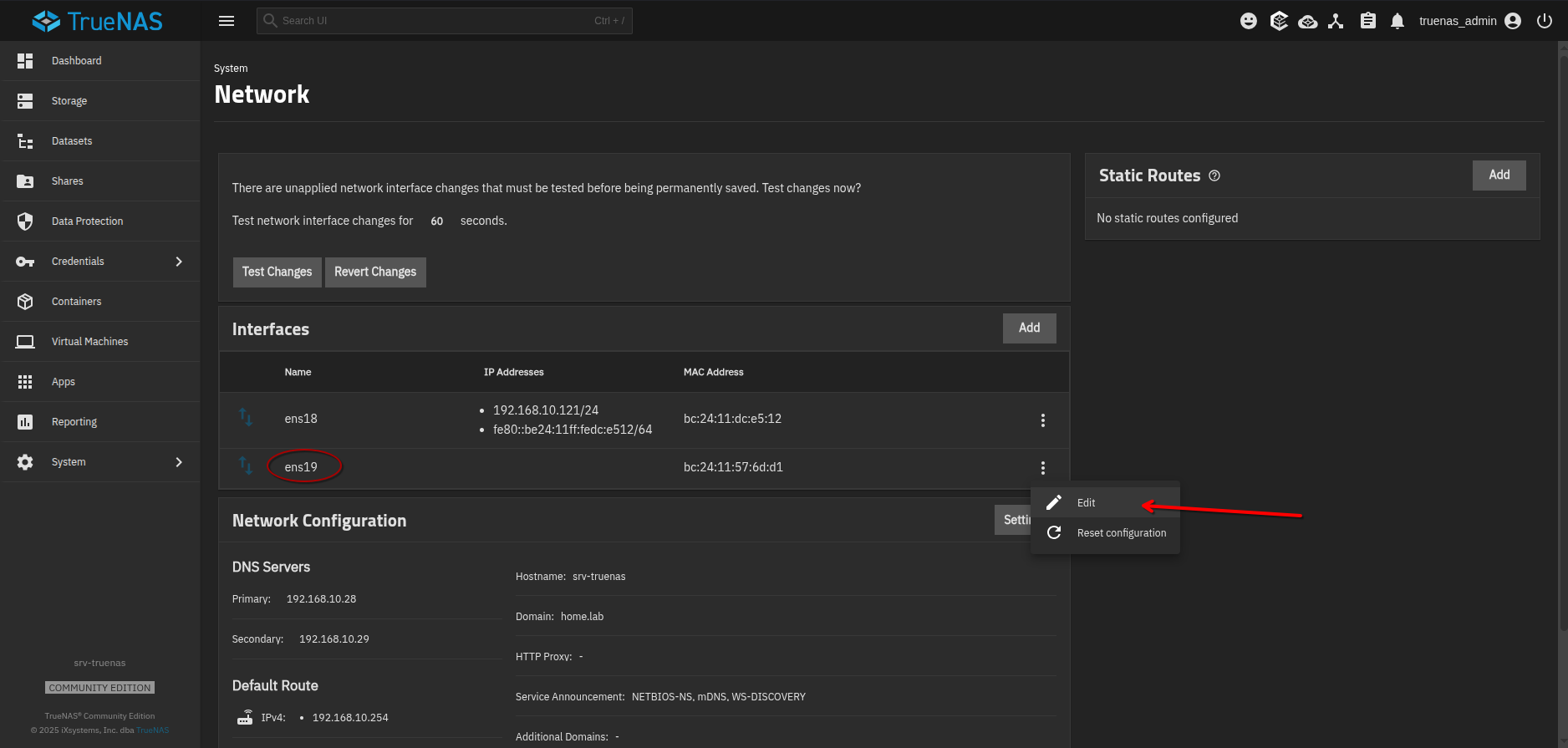The height and width of the screenshot is (748, 1568).
Task: Click the System gear icon
Action: (x=25, y=462)
